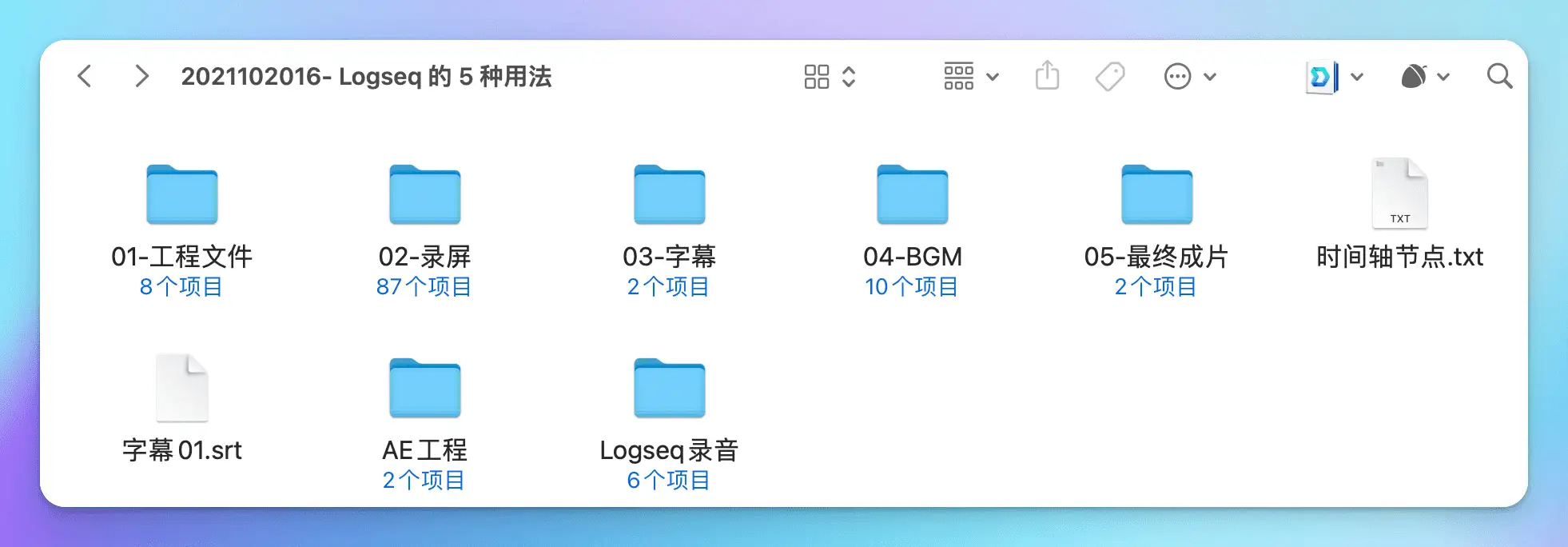Select the 03-字幕 folder icon

pyautogui.click(x=670, y=194)
